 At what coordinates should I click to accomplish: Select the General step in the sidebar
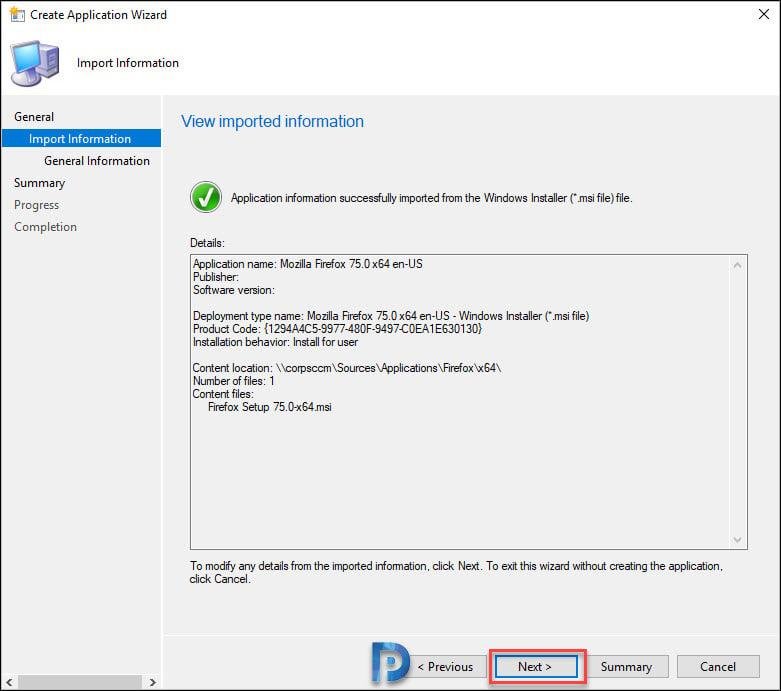click(34, 117)
